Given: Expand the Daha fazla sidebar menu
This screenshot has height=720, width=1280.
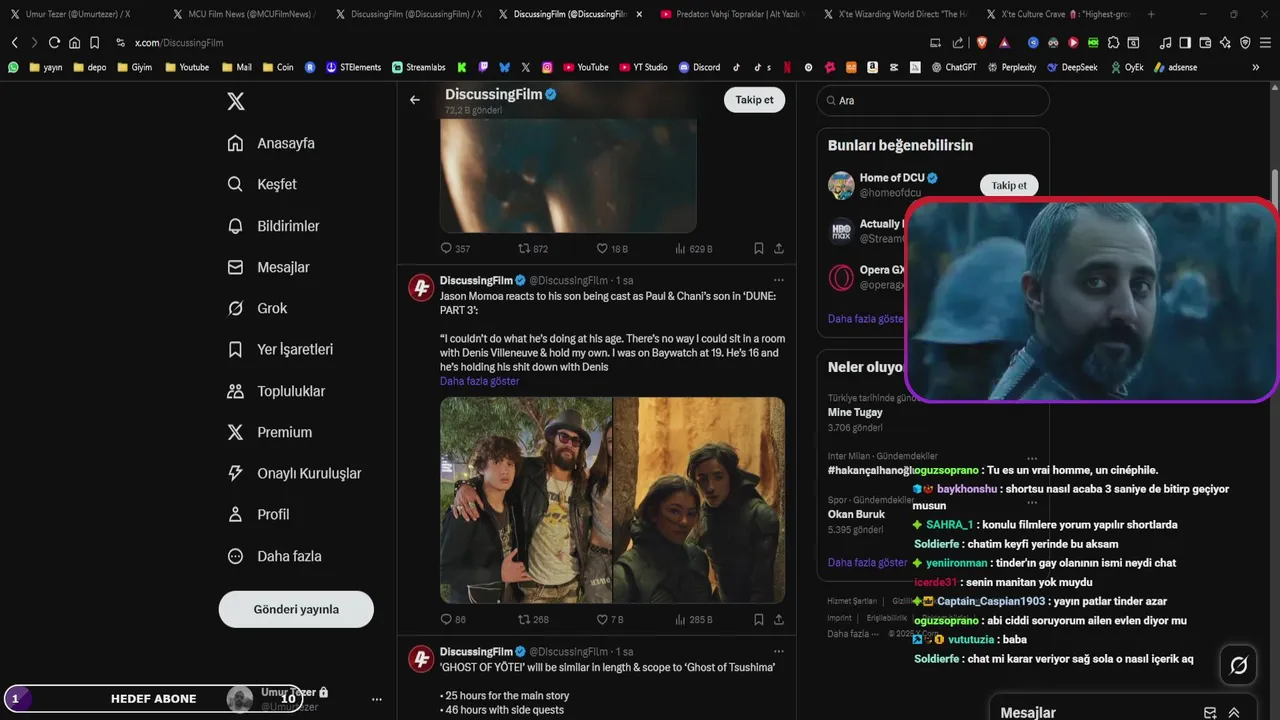Looking at the screenshot, I should pos(274,556).
